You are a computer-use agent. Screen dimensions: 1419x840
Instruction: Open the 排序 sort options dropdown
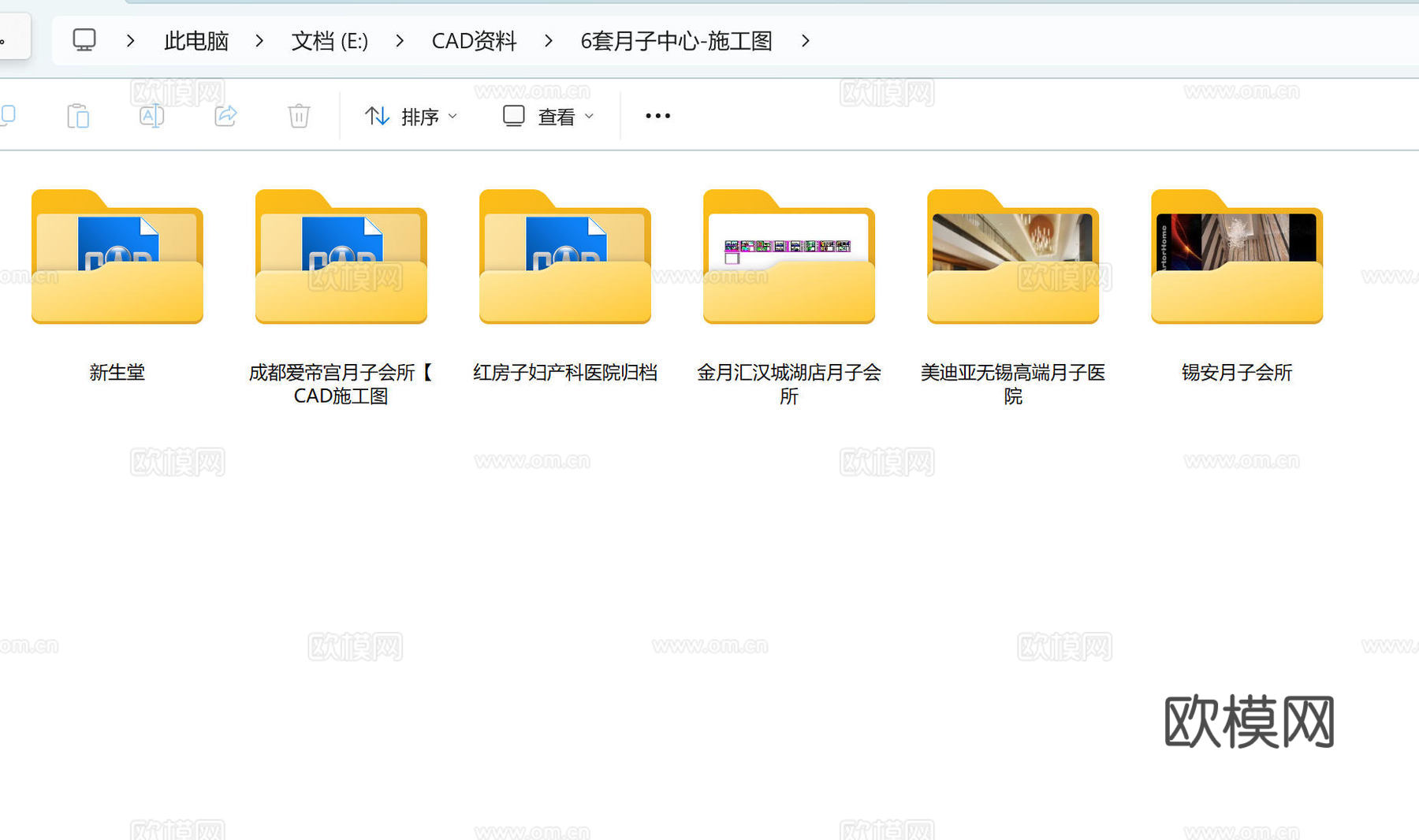click(409, 115)
